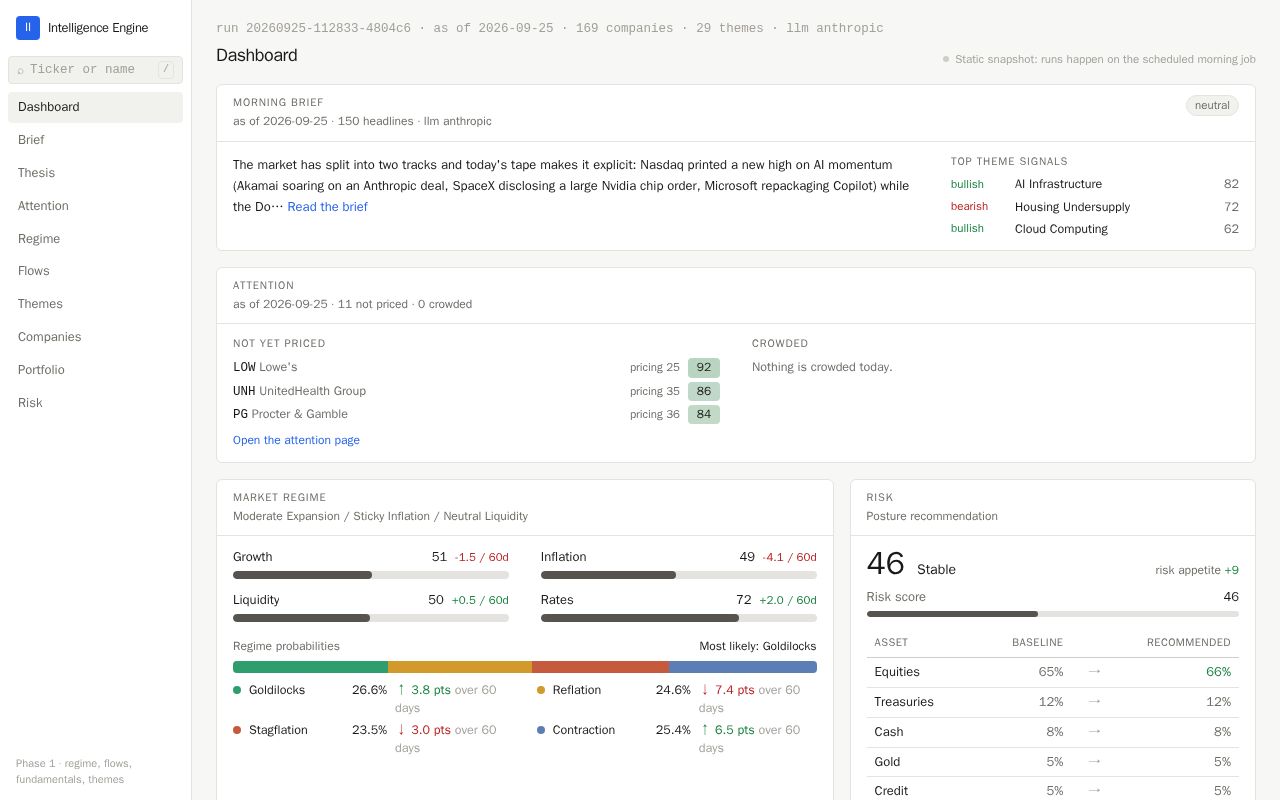This screenshot has height=800, width=1280.
Task: Click the search magnifier icon
Action: click(x=20, y=70)
